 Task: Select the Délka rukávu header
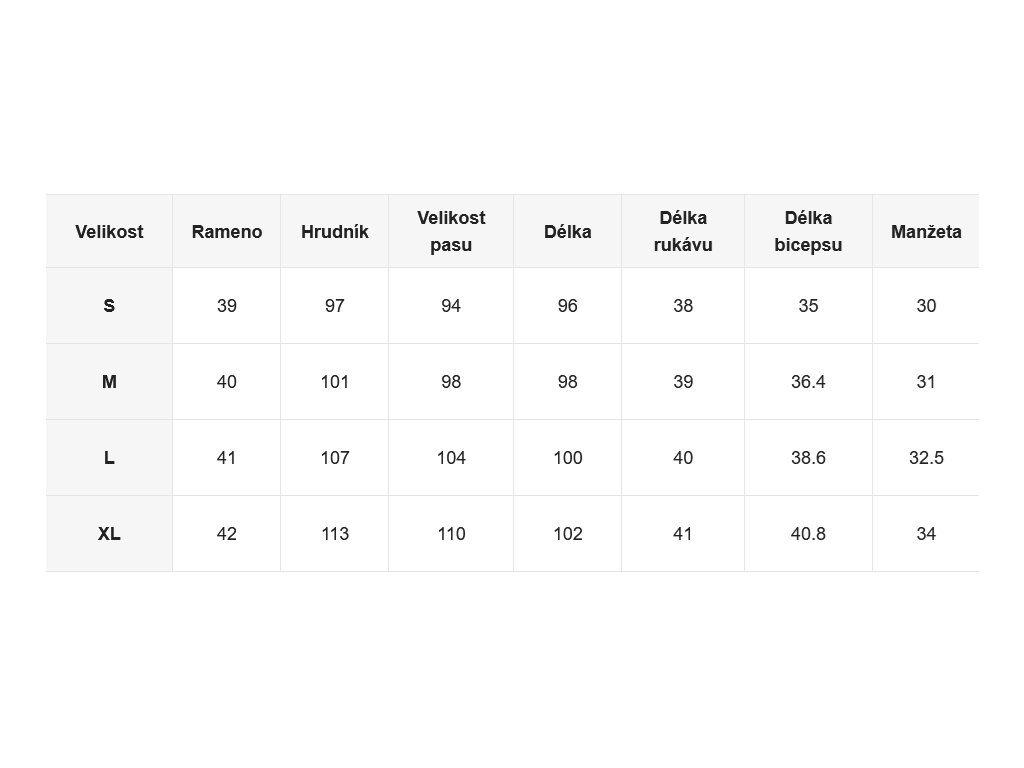(683, 231)
